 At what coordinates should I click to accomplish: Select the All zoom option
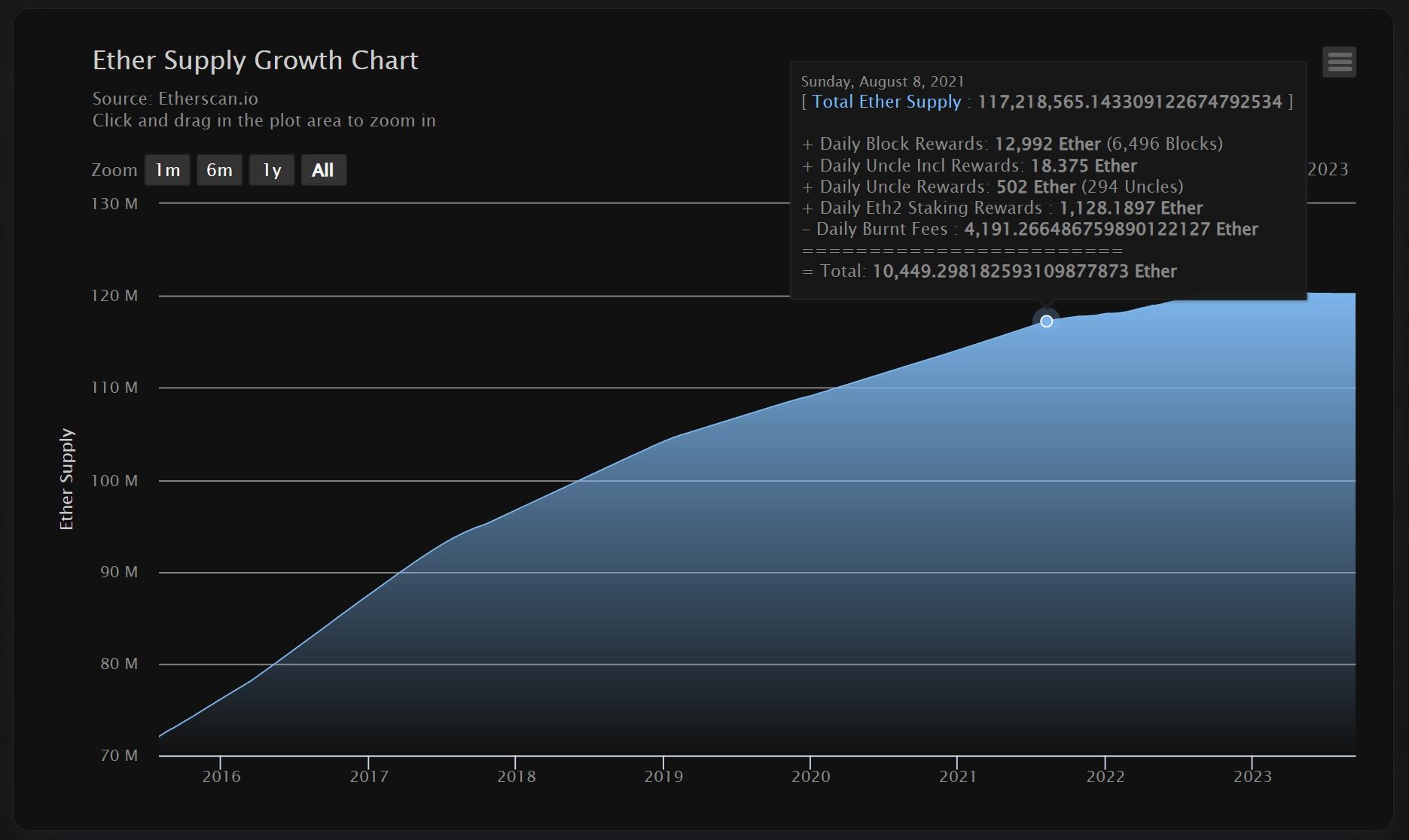[323, 170]
